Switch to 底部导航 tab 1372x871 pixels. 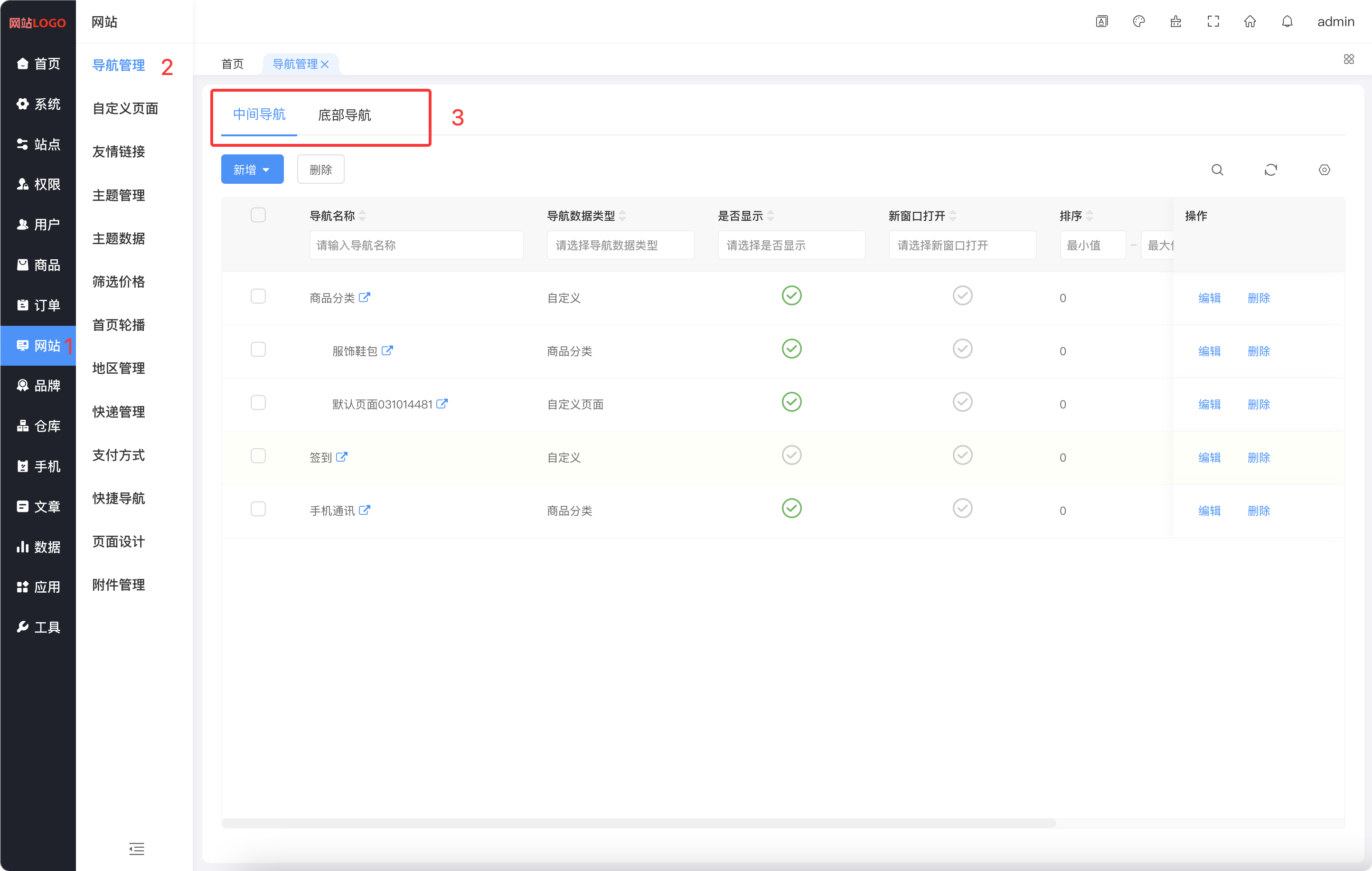[x=345, y=115]
